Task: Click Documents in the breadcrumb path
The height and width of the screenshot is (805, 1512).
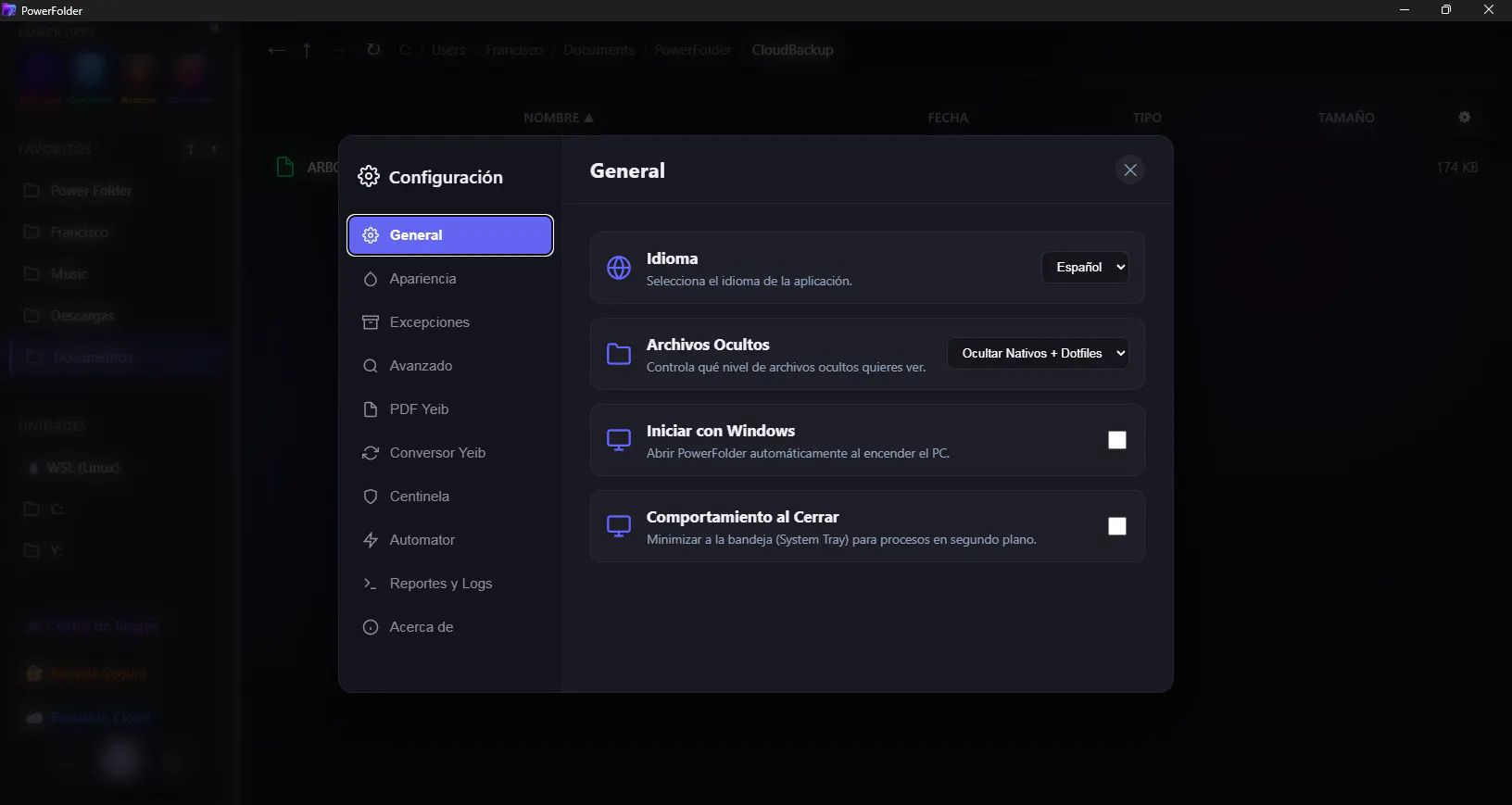Action: click(598, 50)
